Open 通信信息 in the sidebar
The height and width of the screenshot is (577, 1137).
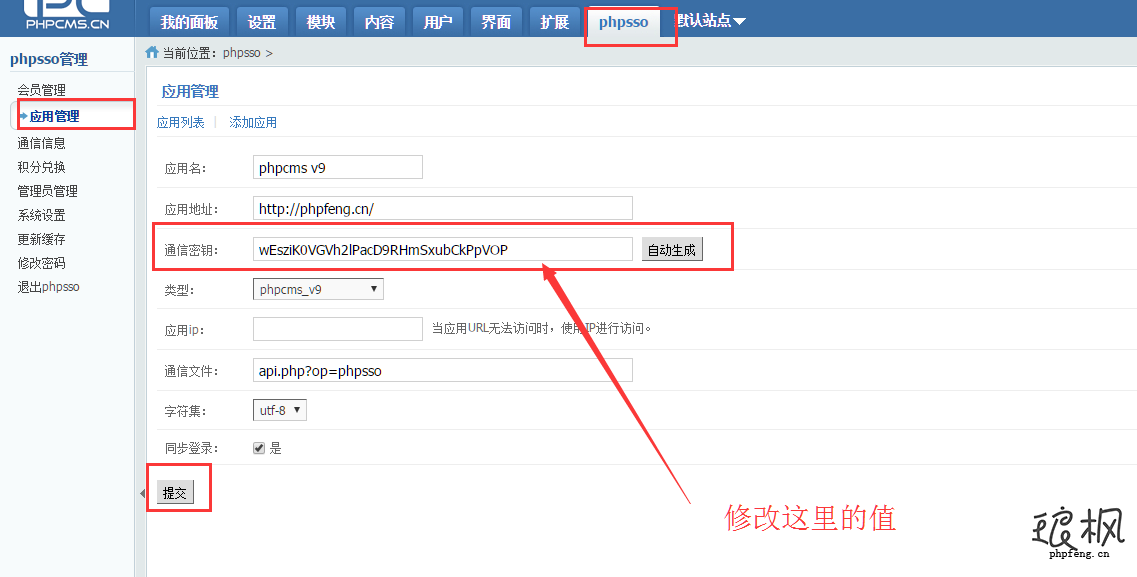[x=41, y=143]
